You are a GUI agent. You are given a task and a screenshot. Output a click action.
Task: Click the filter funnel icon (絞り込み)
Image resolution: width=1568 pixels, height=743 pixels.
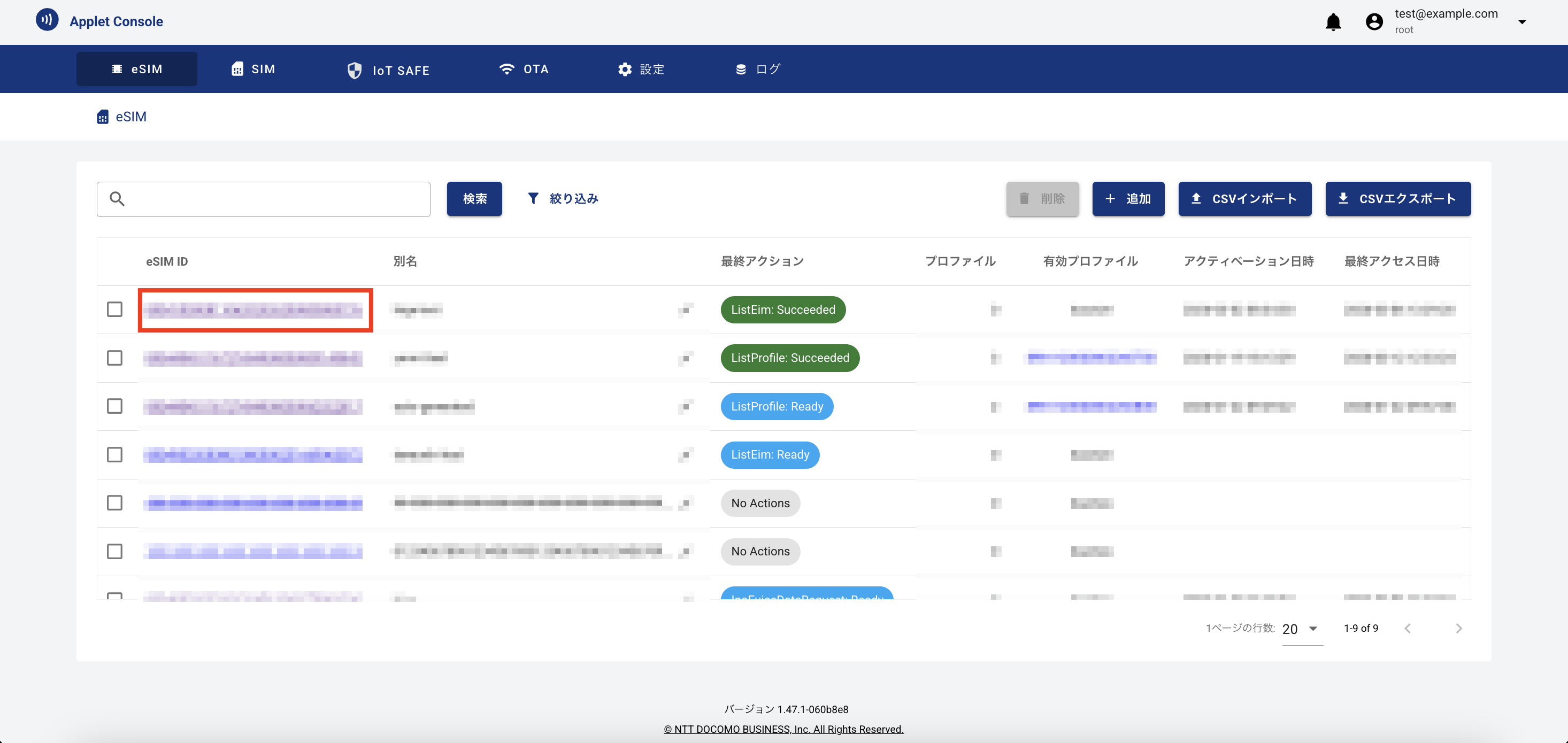click(533, 198)
